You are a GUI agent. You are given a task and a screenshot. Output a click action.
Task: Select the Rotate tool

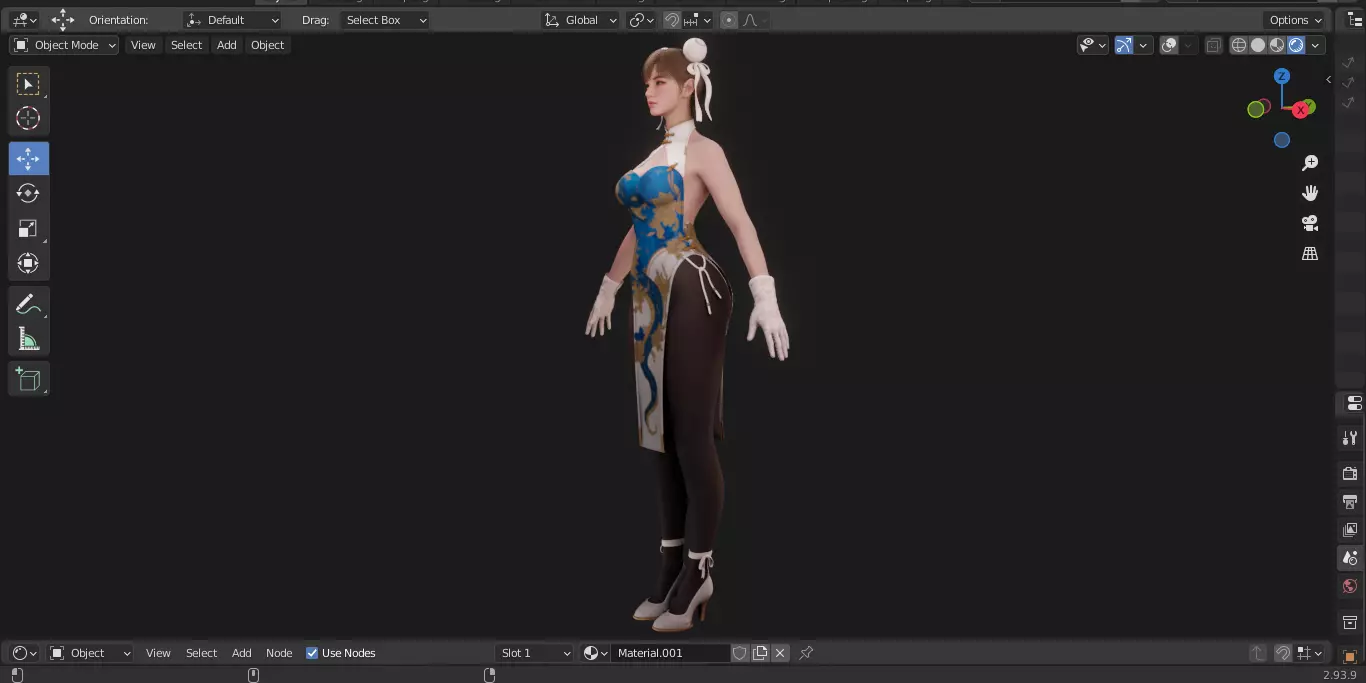[x=28, y=193]
